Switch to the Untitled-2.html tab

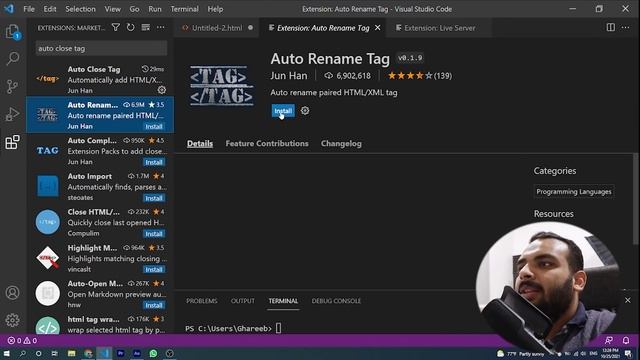tap(217, 28)
